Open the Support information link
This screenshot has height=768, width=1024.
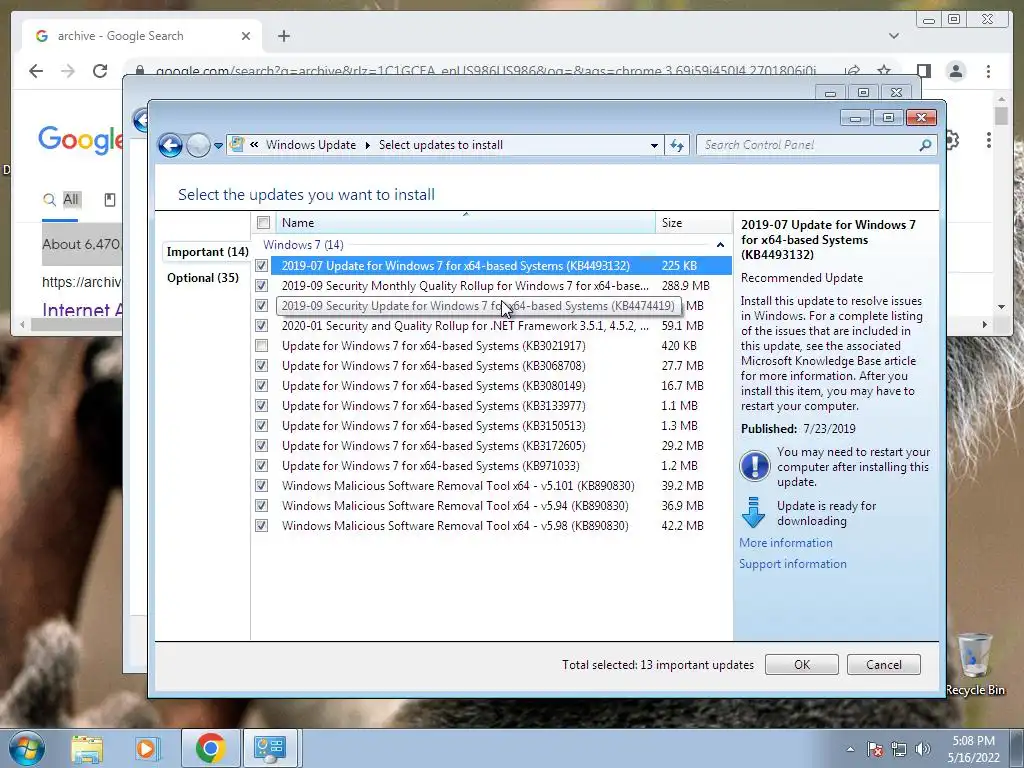coord(793,564)
